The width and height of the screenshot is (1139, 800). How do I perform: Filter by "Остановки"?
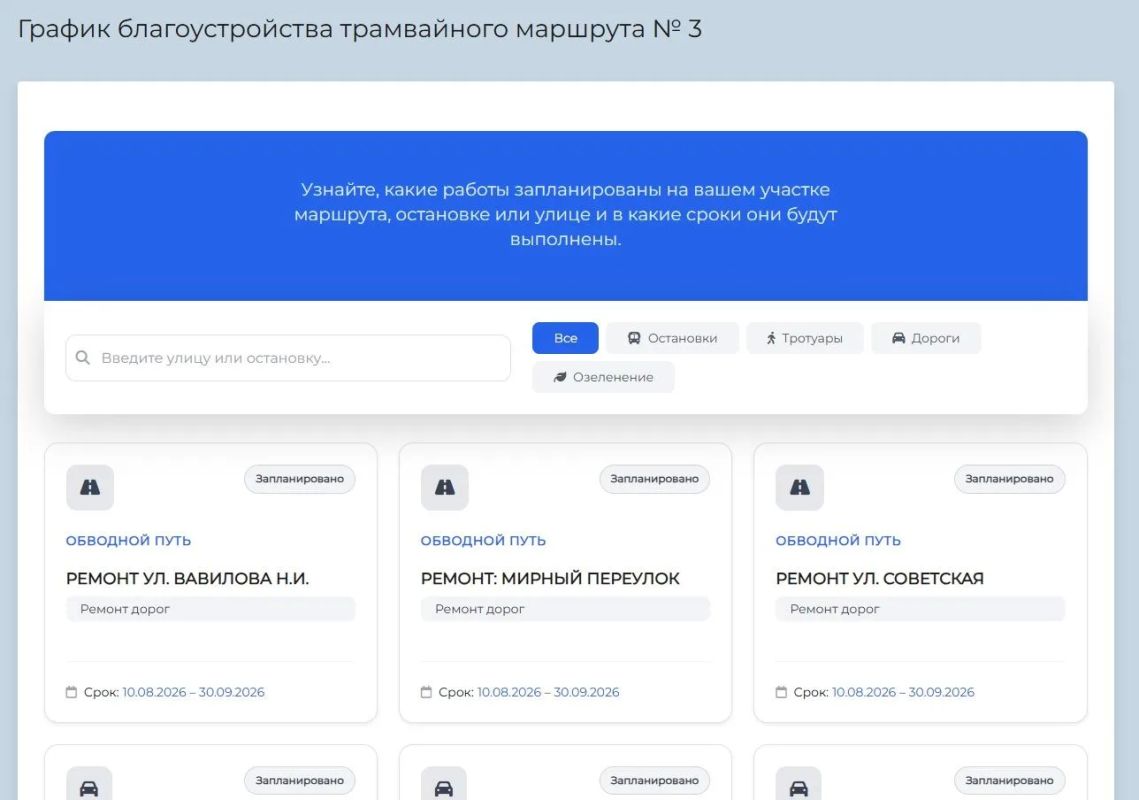[672, 338]
